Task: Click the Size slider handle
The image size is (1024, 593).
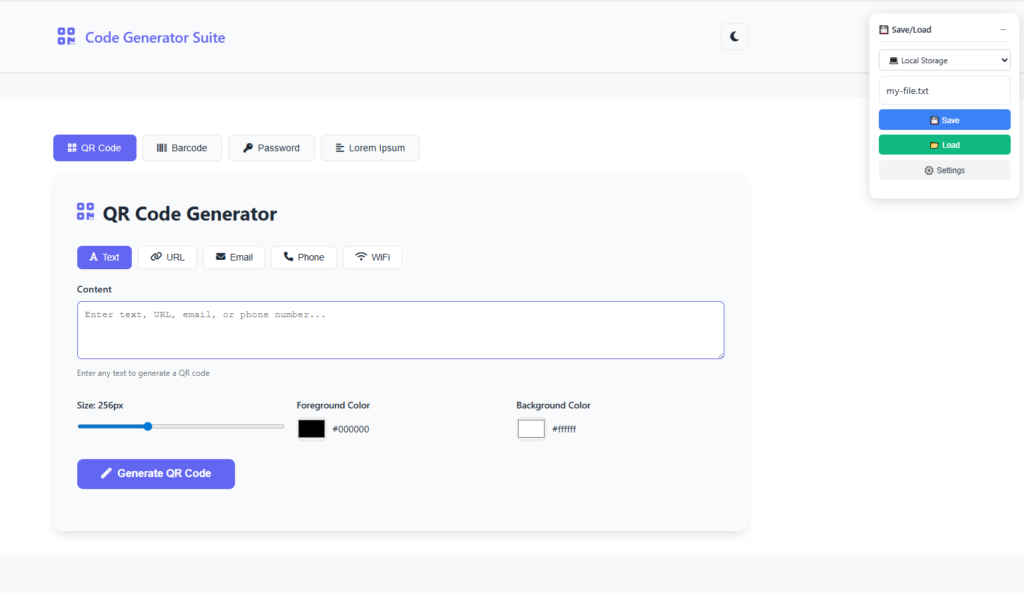Action: (x=147, y=426)
